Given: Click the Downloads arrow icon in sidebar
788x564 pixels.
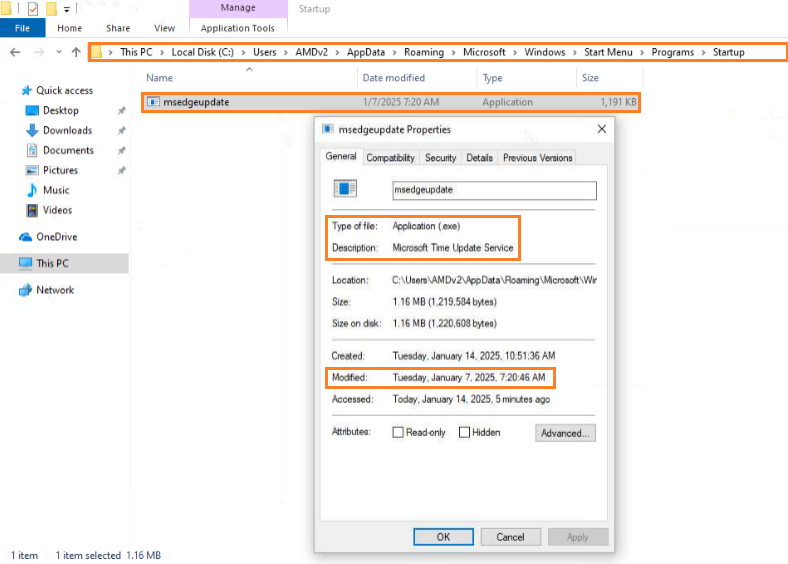Looking at the screenshot, I should click(32, 131).
